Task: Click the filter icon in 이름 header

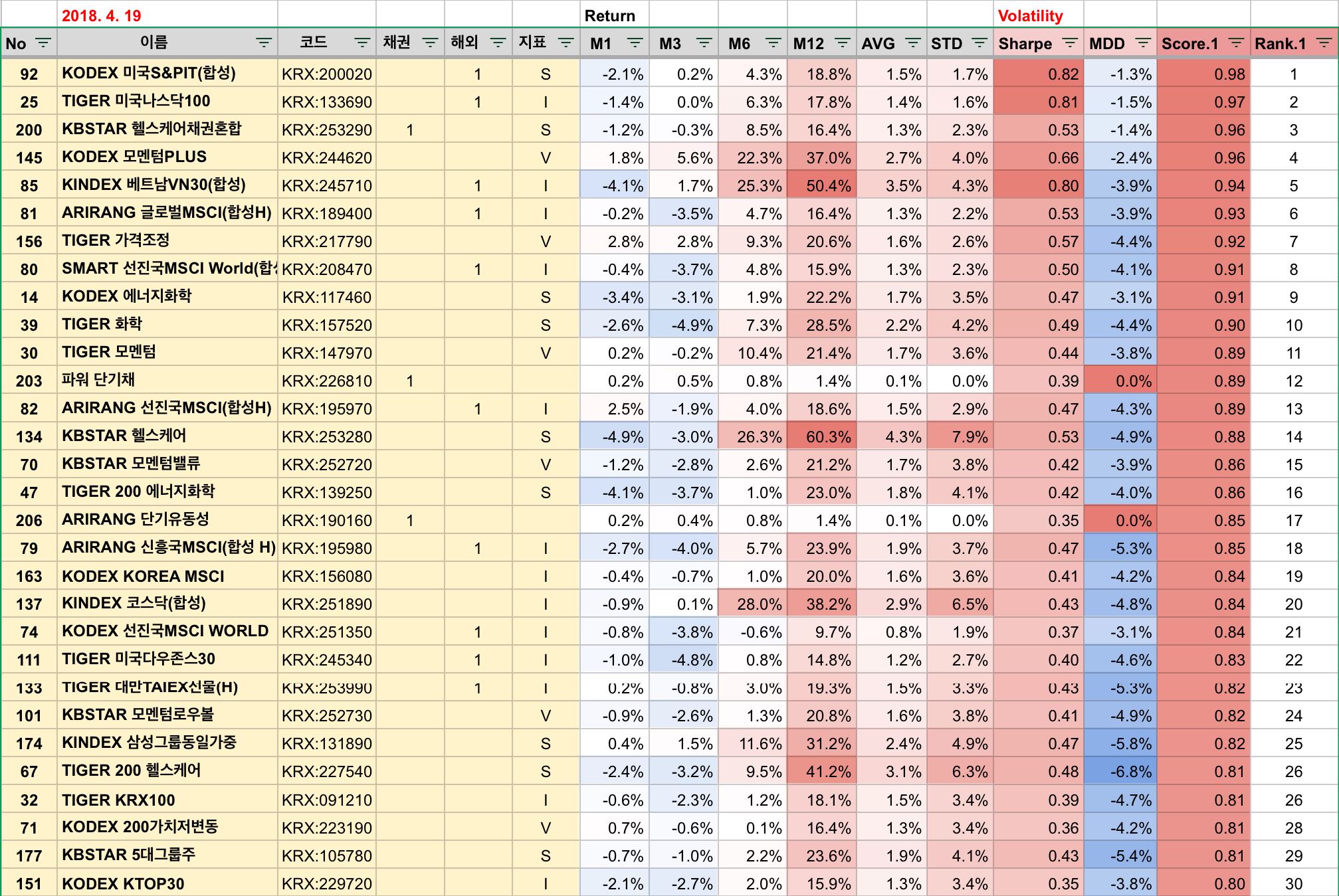Action: pyautogui.click(x=264, y=43)
